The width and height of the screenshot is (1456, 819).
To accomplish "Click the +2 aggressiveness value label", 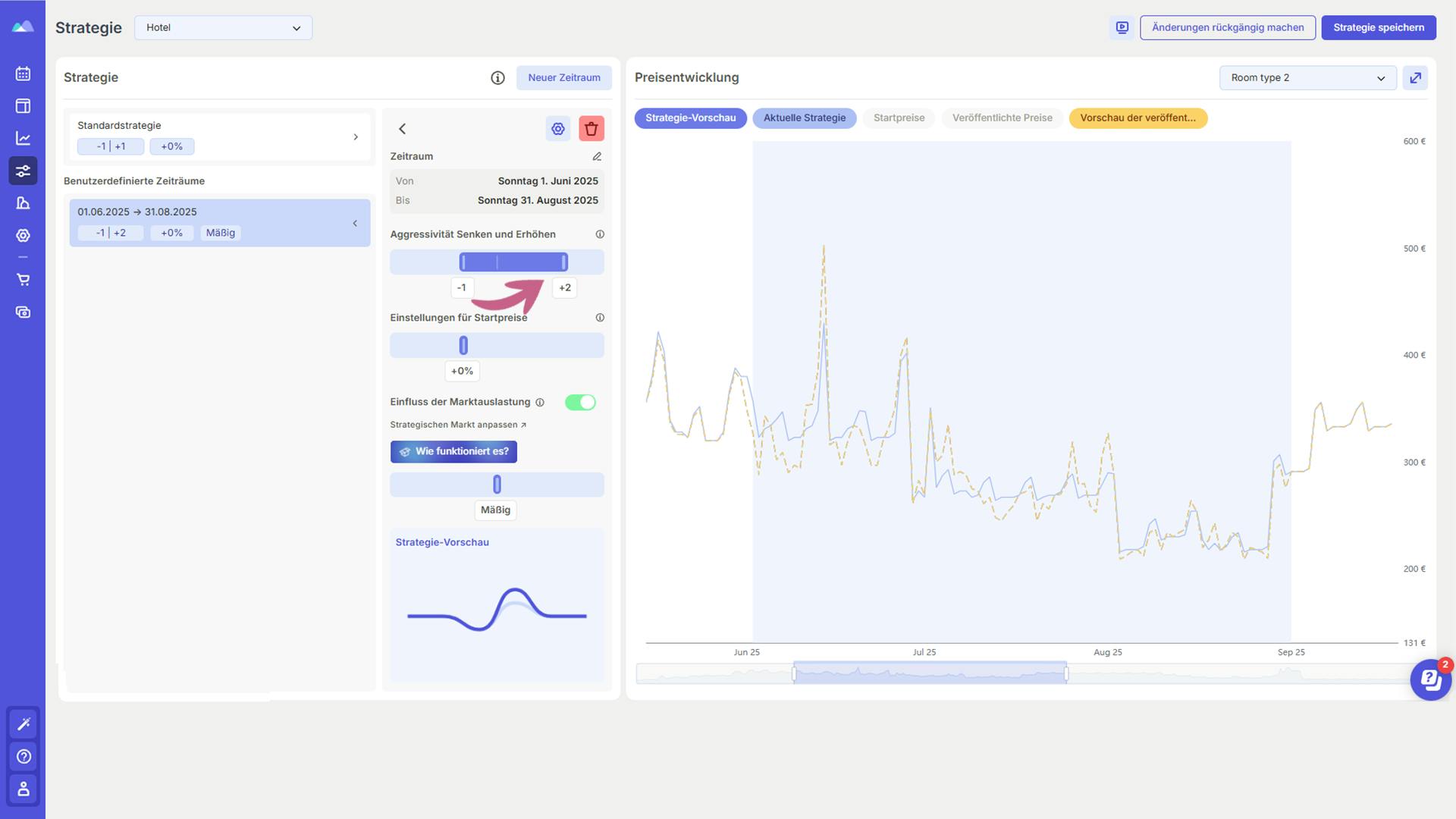I will coord(564,288).
